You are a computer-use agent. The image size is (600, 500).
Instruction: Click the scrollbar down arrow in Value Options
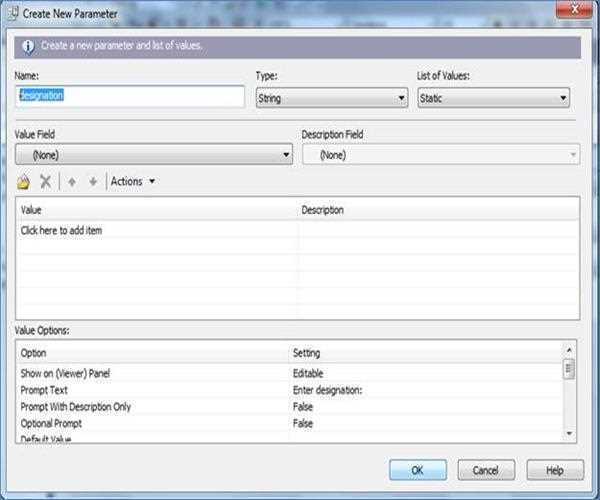569,433
